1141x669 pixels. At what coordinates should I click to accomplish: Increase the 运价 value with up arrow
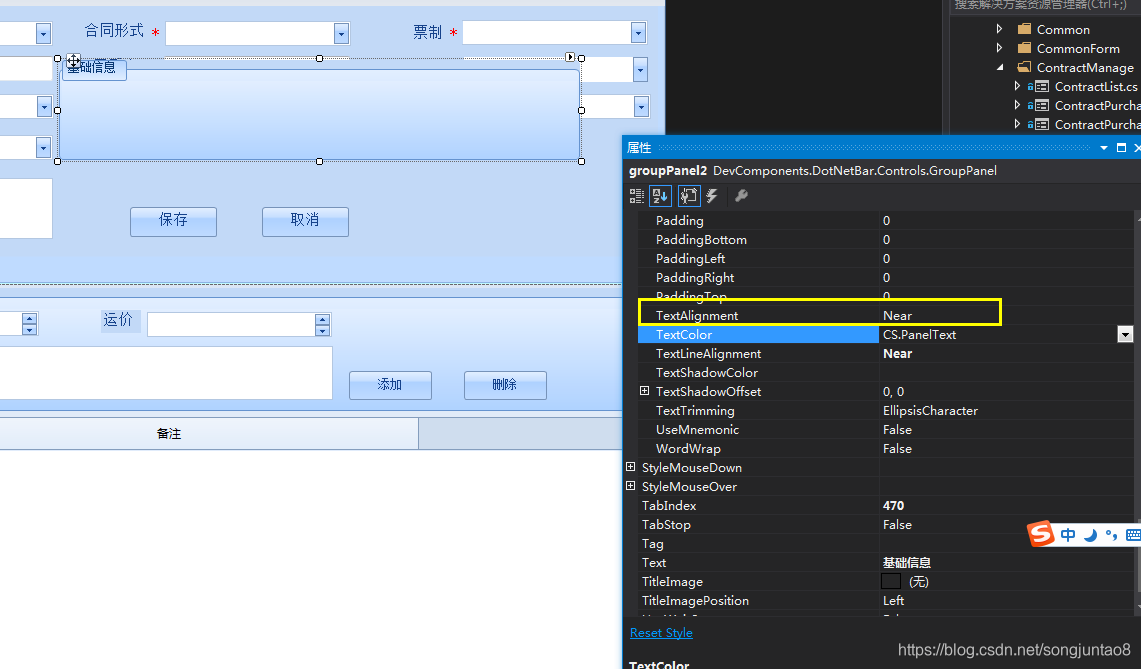coord(322,319)
